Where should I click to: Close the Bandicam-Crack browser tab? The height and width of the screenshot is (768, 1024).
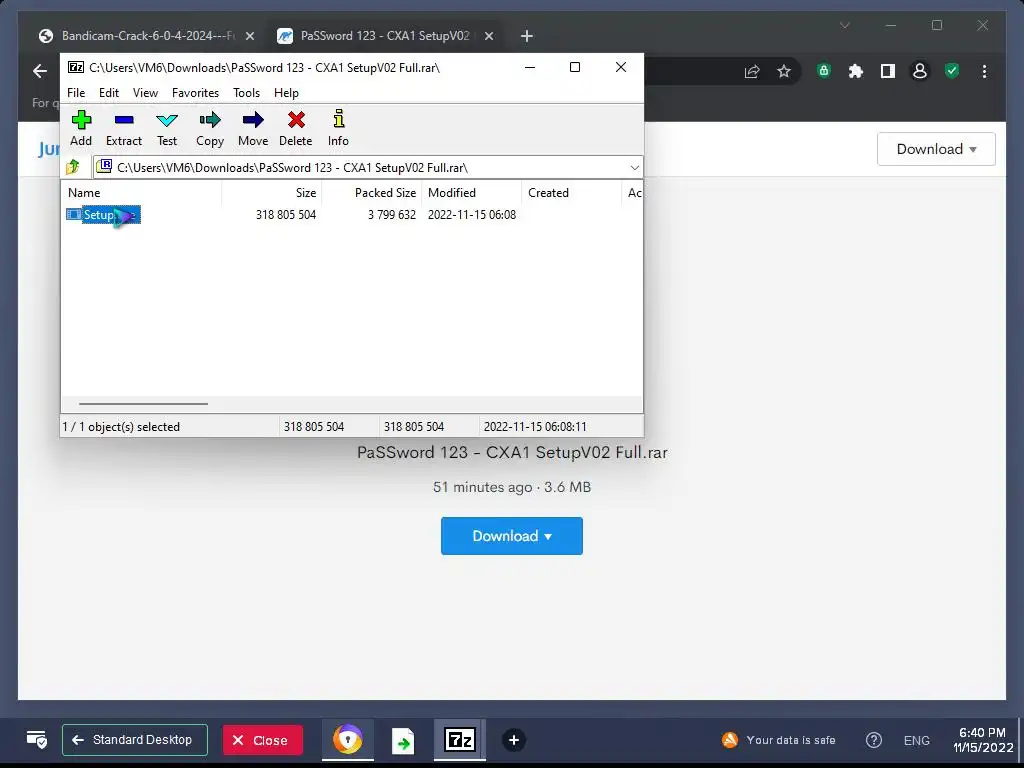[249, 36]
